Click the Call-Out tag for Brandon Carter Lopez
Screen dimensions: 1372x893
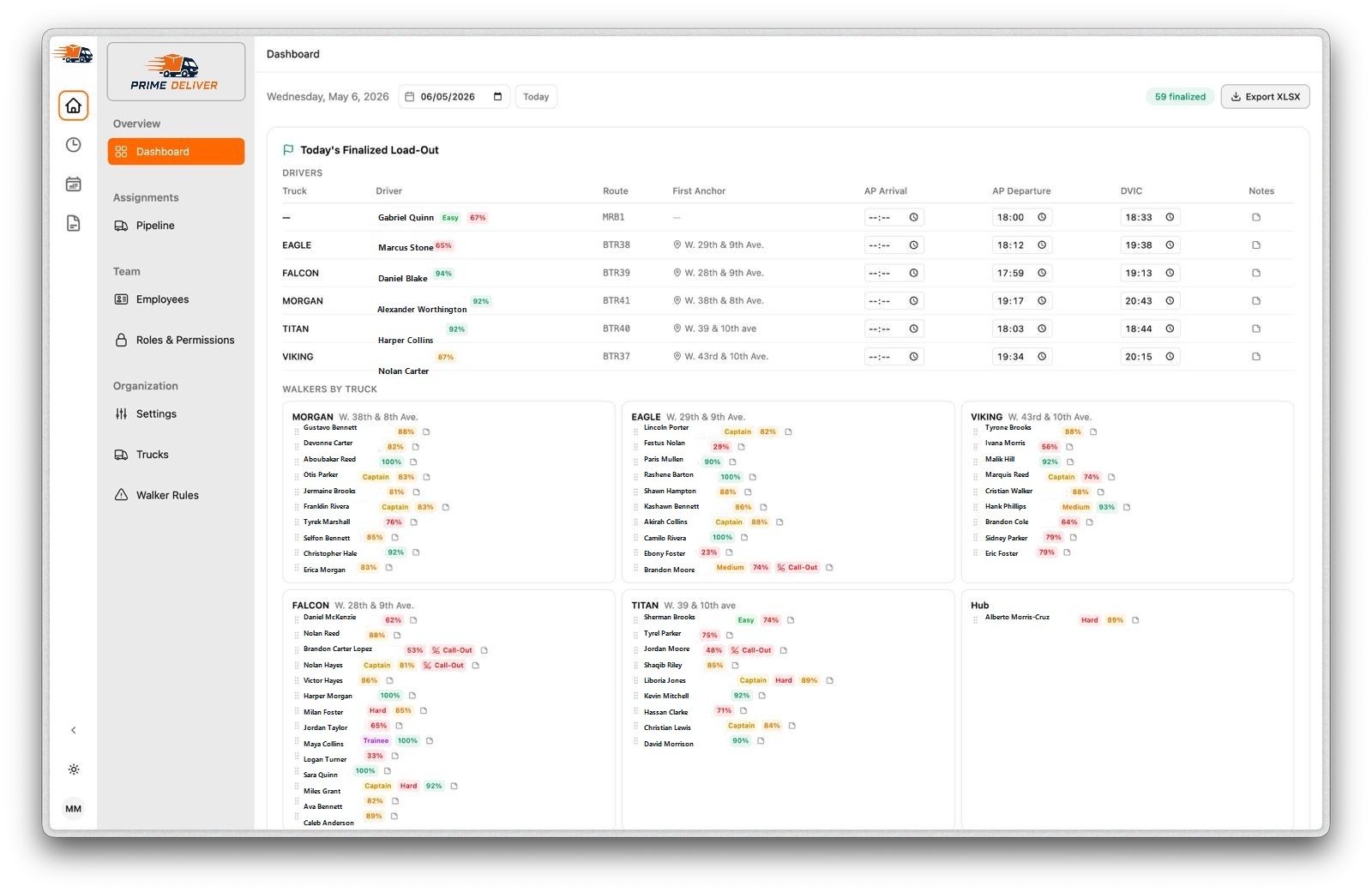452,650
